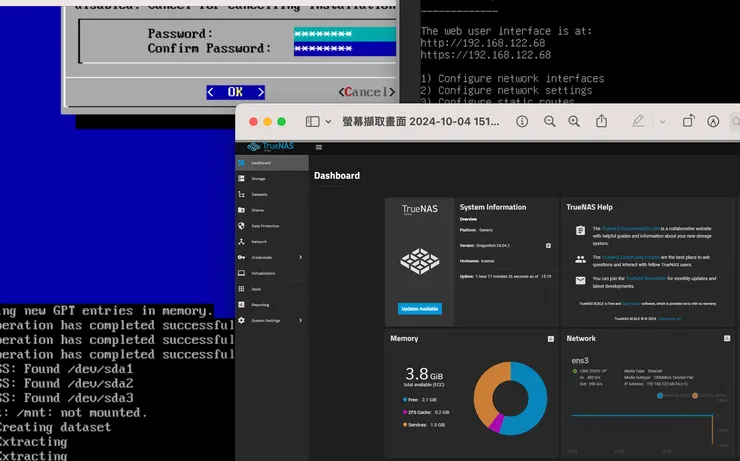The image size is (740, 461).
Task: Click the TrueNAS logo in the top bar
Action: [271, 146]
